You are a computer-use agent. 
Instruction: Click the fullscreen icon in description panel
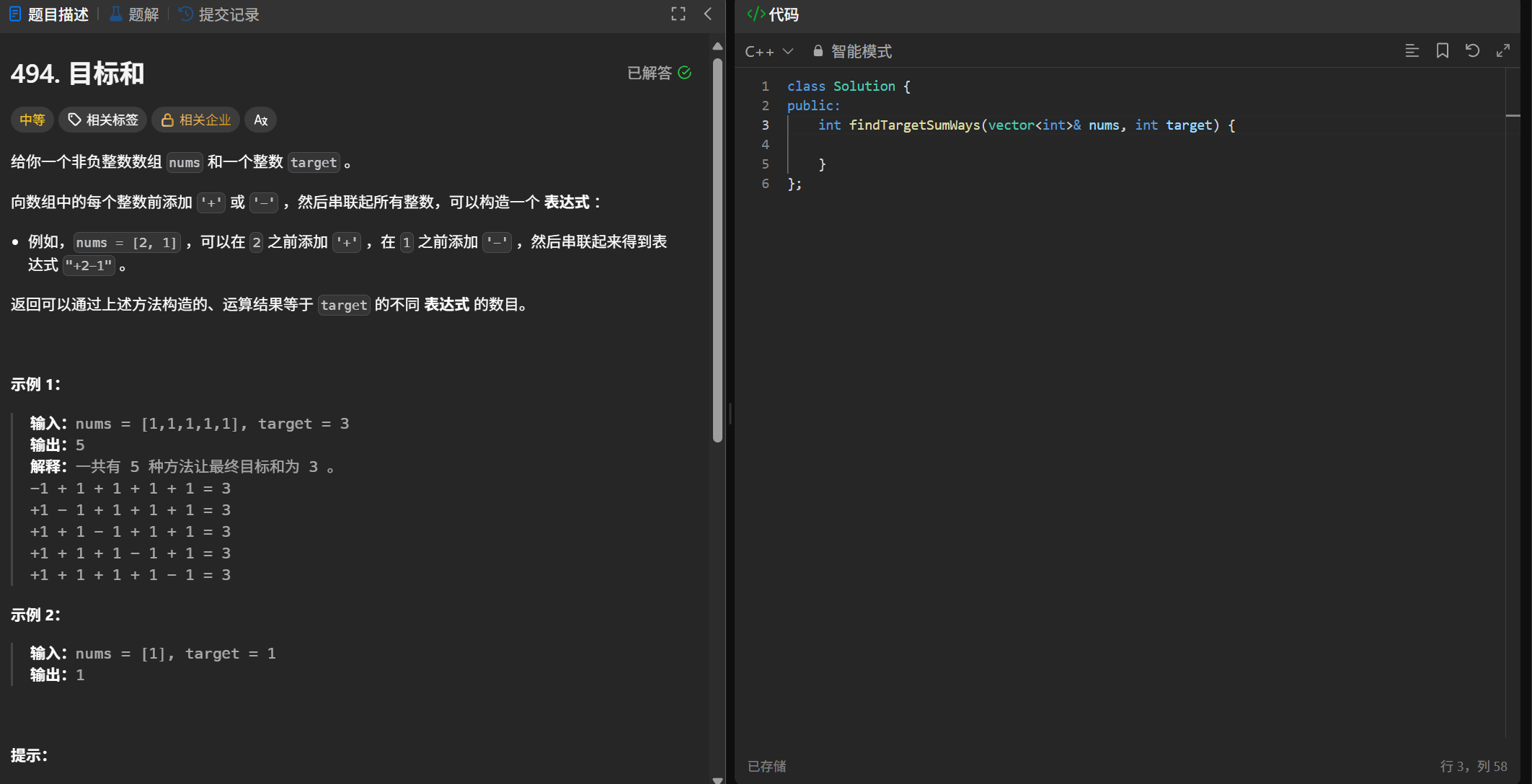pyautogui.click(x=678, y=14)
